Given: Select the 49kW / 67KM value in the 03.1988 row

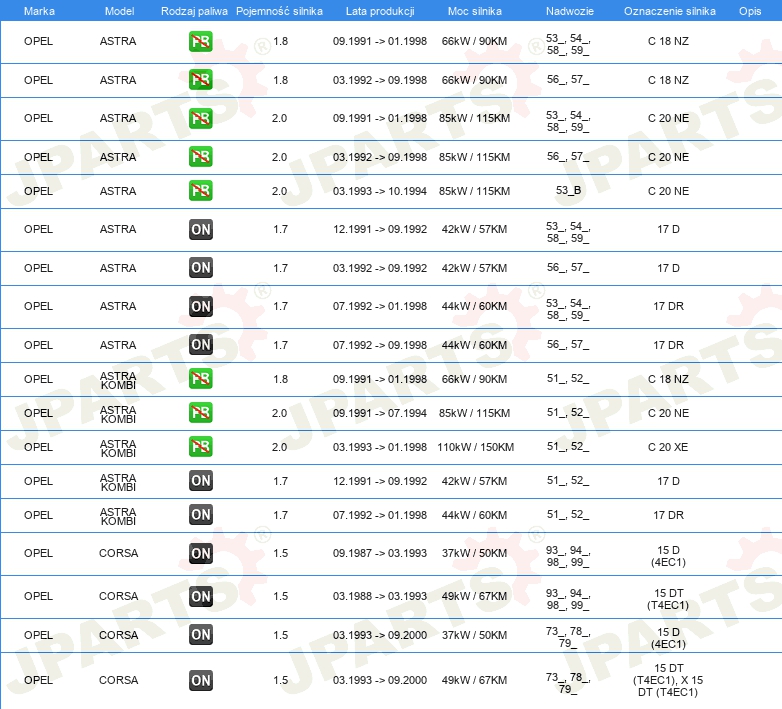Looking at the screenshot, I should [474, 596].
